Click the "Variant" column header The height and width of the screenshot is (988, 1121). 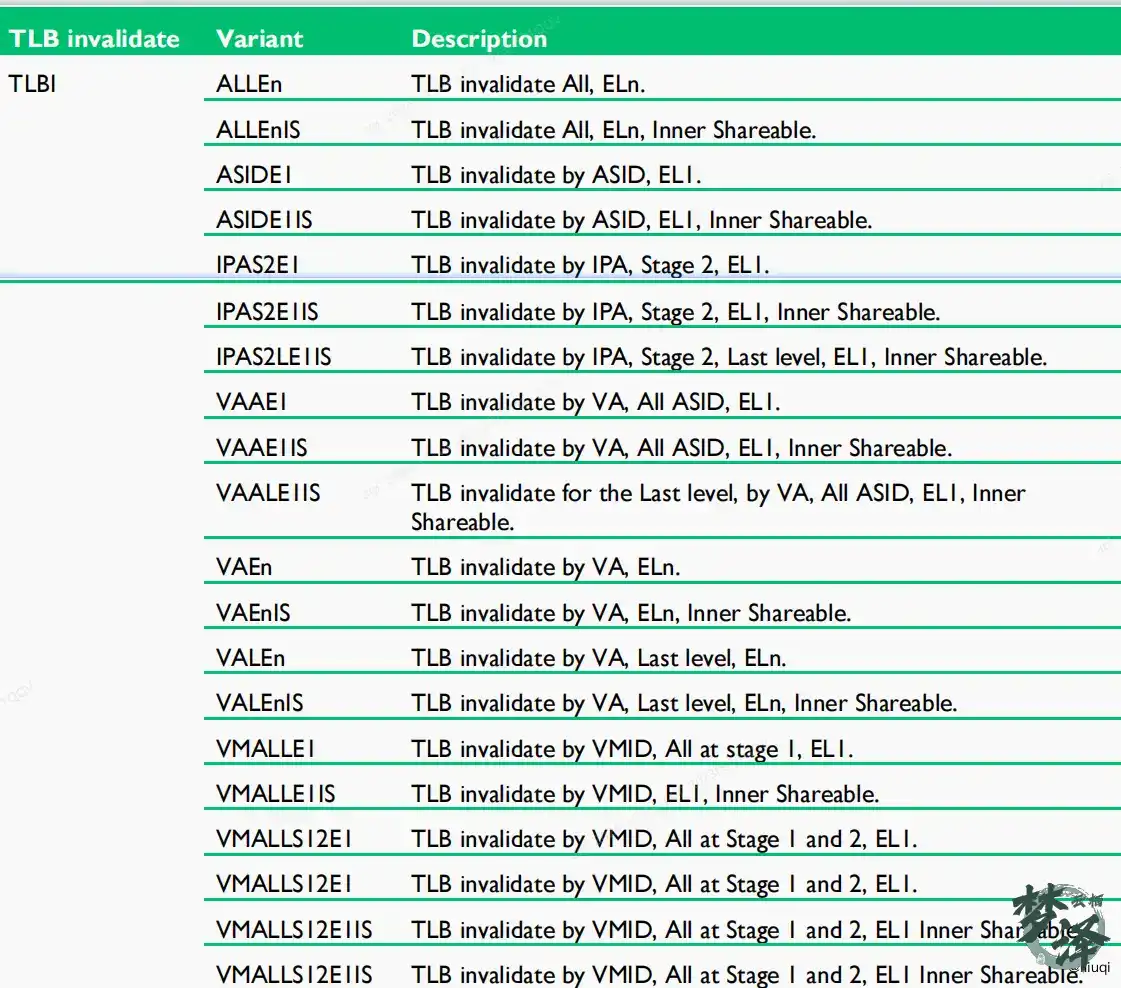(260, 39)
